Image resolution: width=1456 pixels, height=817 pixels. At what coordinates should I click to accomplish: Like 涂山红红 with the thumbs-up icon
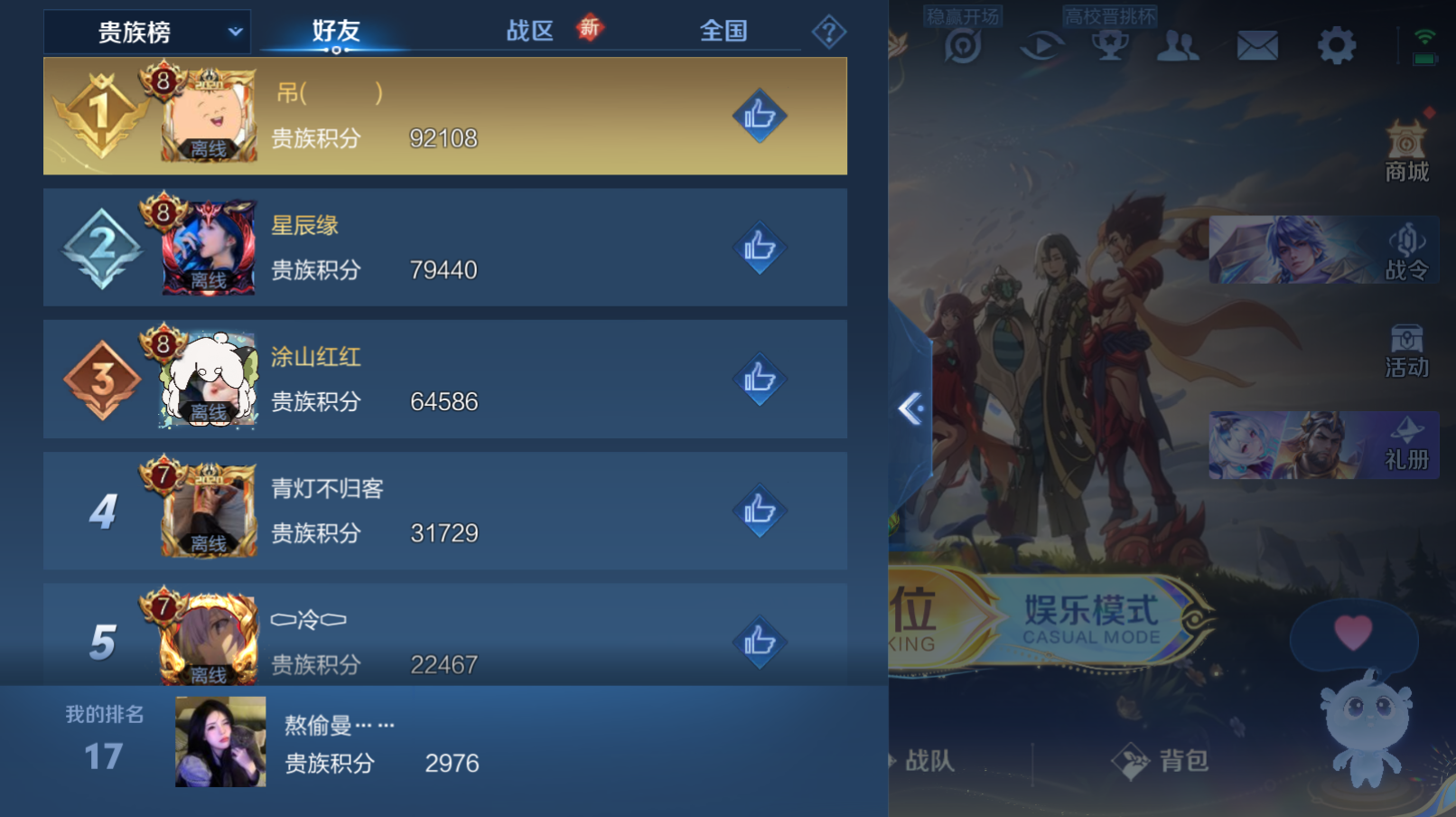(x=760, y=379)
